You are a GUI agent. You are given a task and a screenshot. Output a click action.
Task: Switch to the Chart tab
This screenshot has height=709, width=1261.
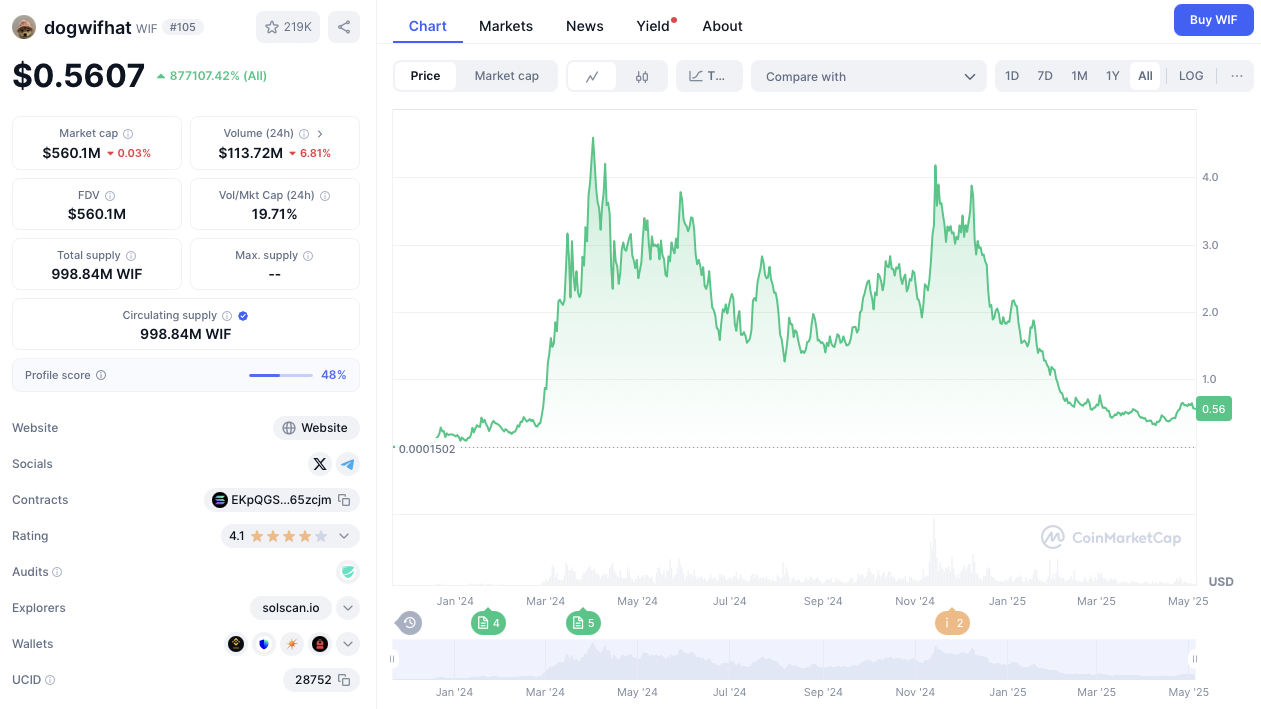(x=428, y=26)
